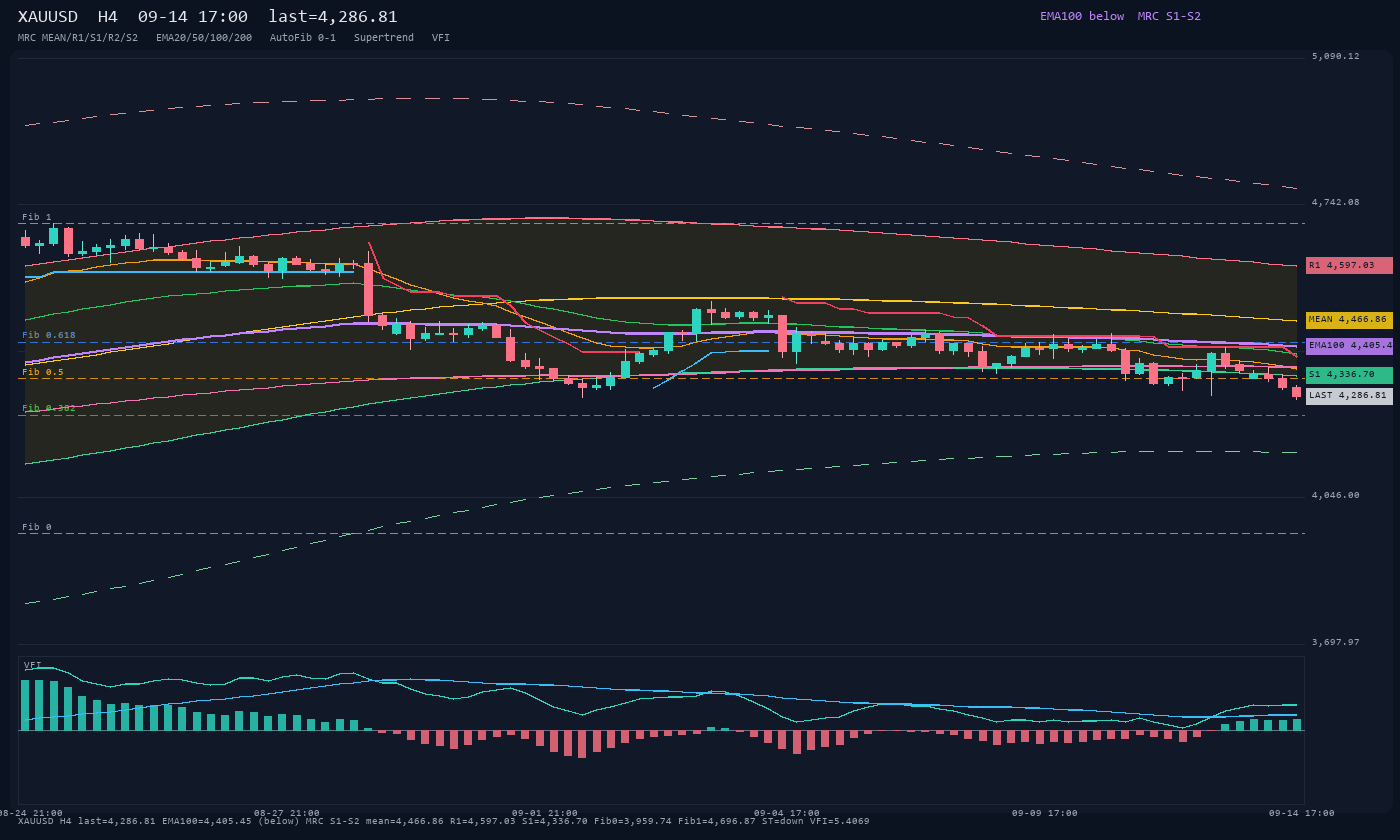The image size is (1400, 840).
Task: Click the "Fib 1" level label
Action: [x=37, y=217]
